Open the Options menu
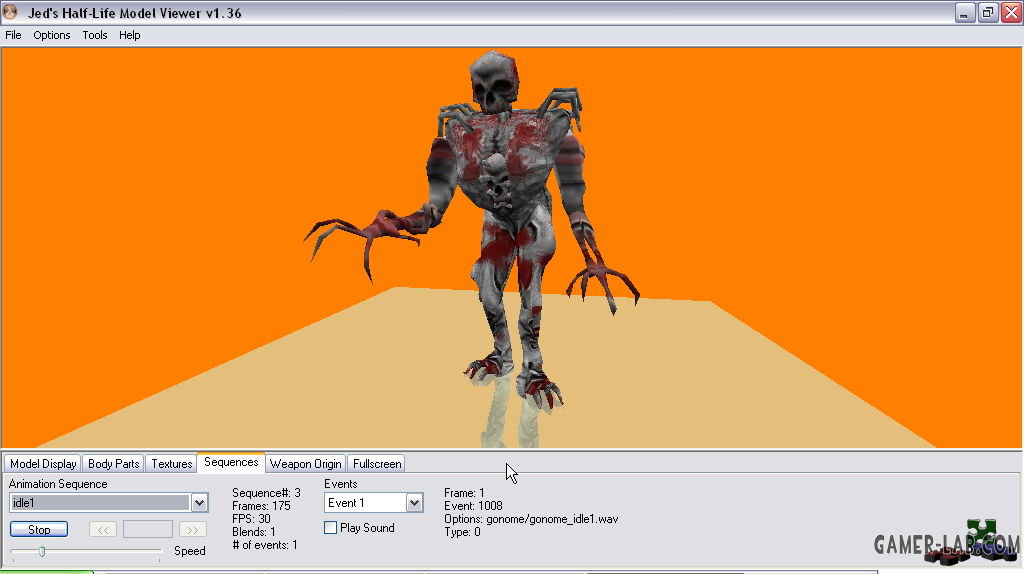 tap(52, 35)
